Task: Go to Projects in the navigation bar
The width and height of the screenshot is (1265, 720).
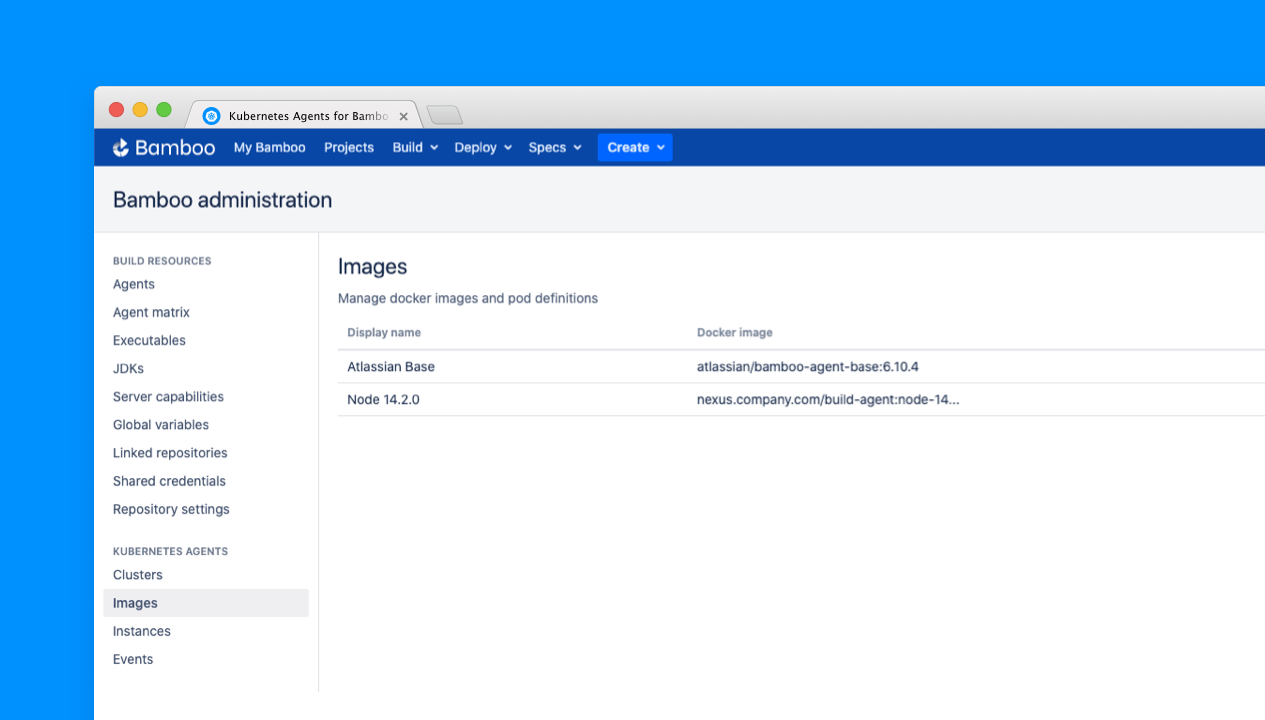Action: 349,147
